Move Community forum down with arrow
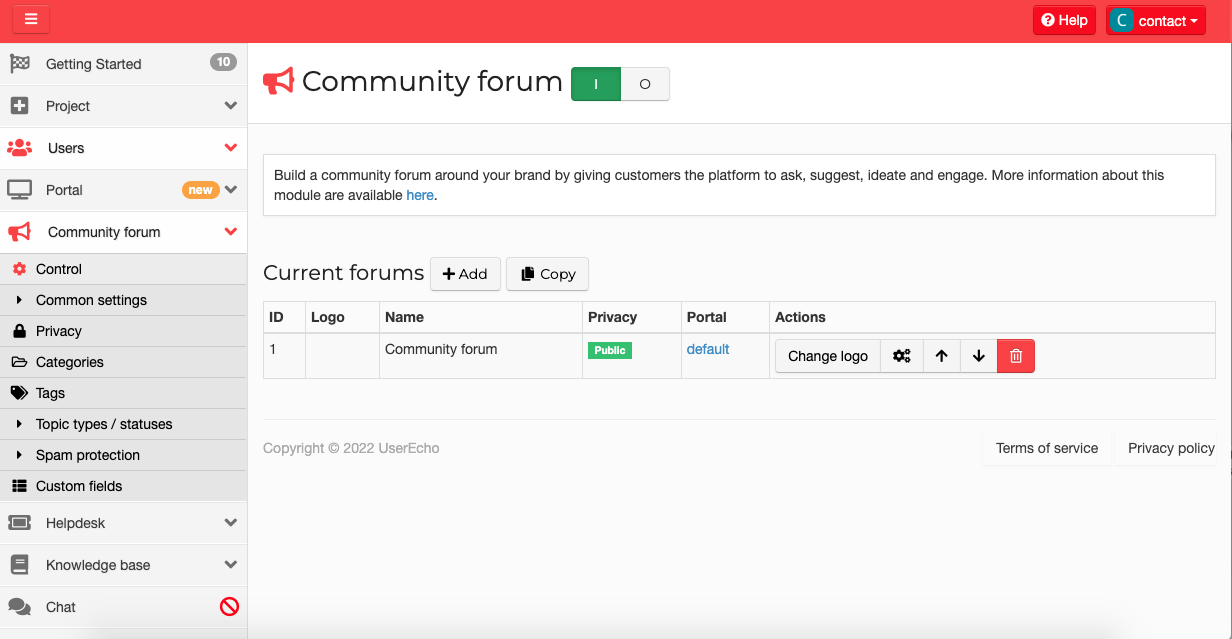This screenshot has height=639, width=1232. tap(979, 356)
